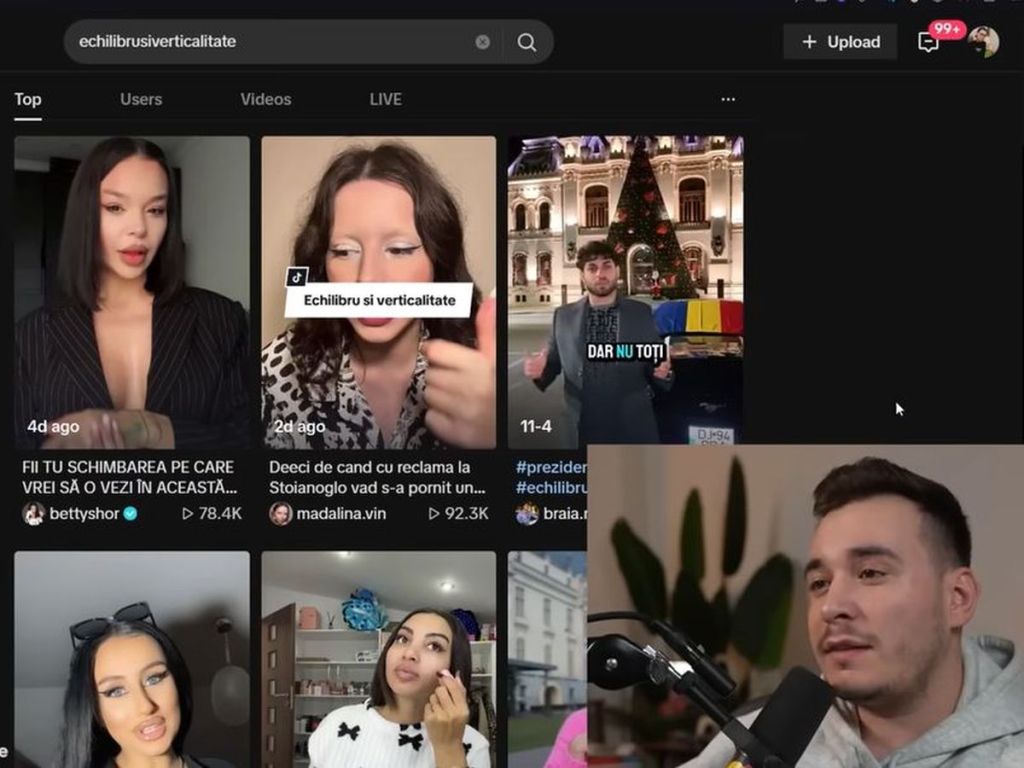Click madalina.vin's profile avatar
1024x768 pixels.
pyautogui.click(x=281, y=513)
